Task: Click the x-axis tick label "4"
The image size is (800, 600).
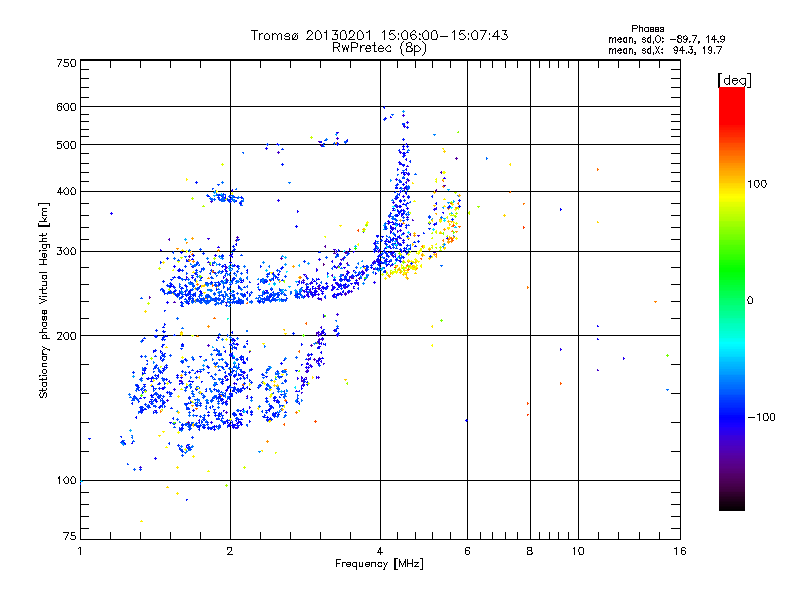Action: pyautogui.click(x=380, y=551)
